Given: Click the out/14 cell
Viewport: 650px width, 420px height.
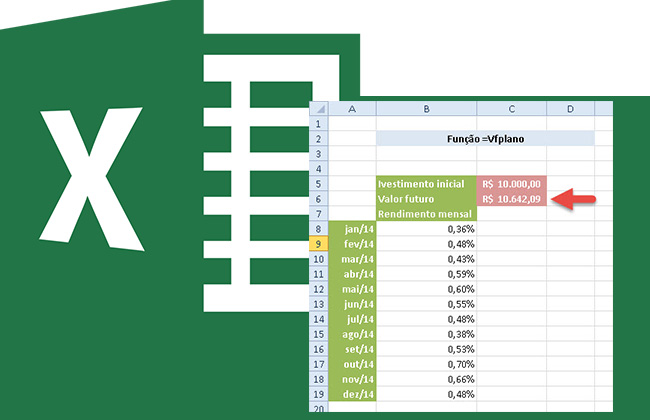Looking at the screenshot, I should tap(352, 364).
